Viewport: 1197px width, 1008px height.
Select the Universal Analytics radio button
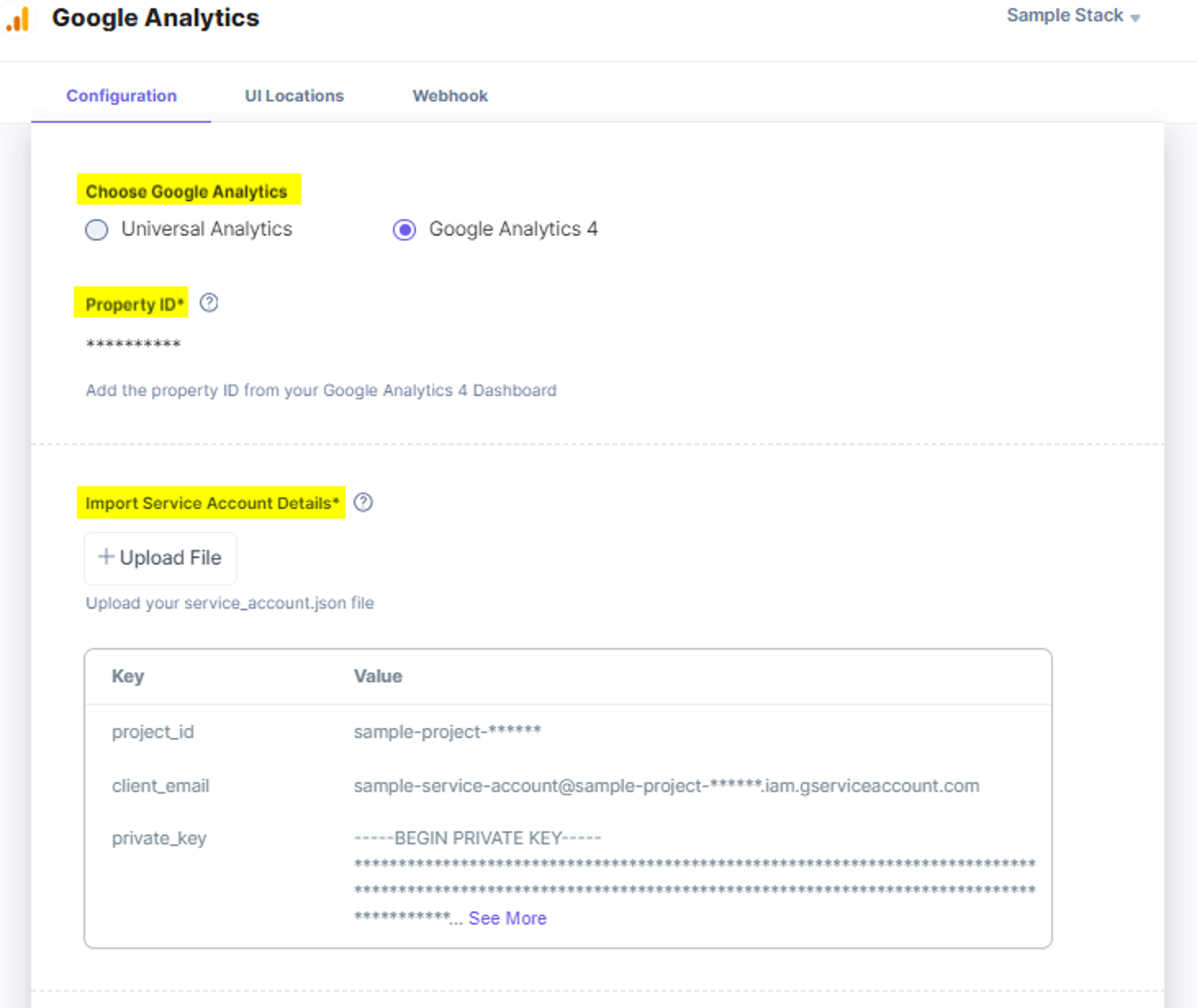tap(97, 230)
